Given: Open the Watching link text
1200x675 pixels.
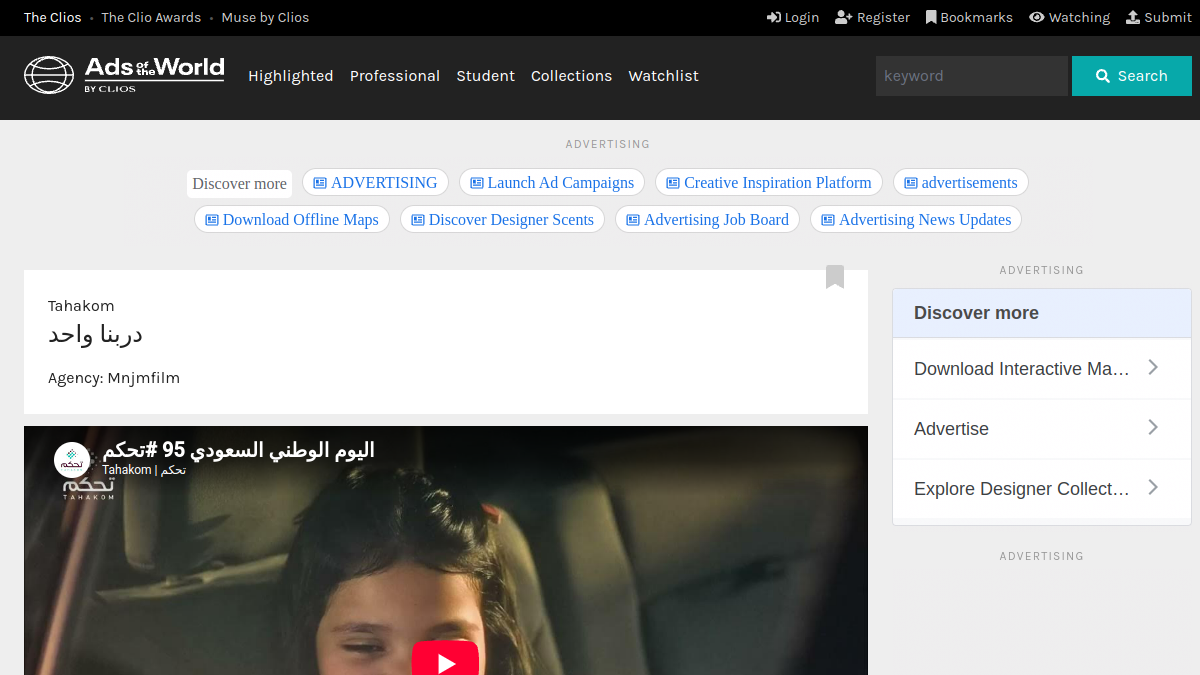Looking at the screenshot, I should coord(1079,17).
